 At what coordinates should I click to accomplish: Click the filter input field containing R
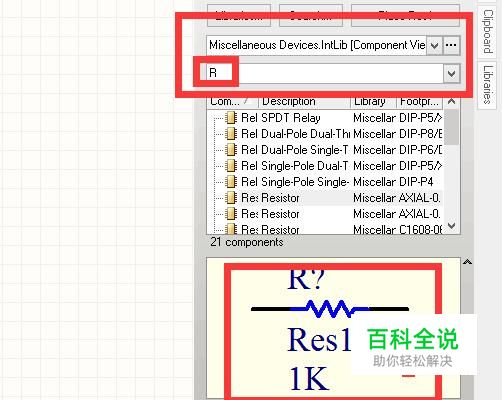(x=325, y=73)
